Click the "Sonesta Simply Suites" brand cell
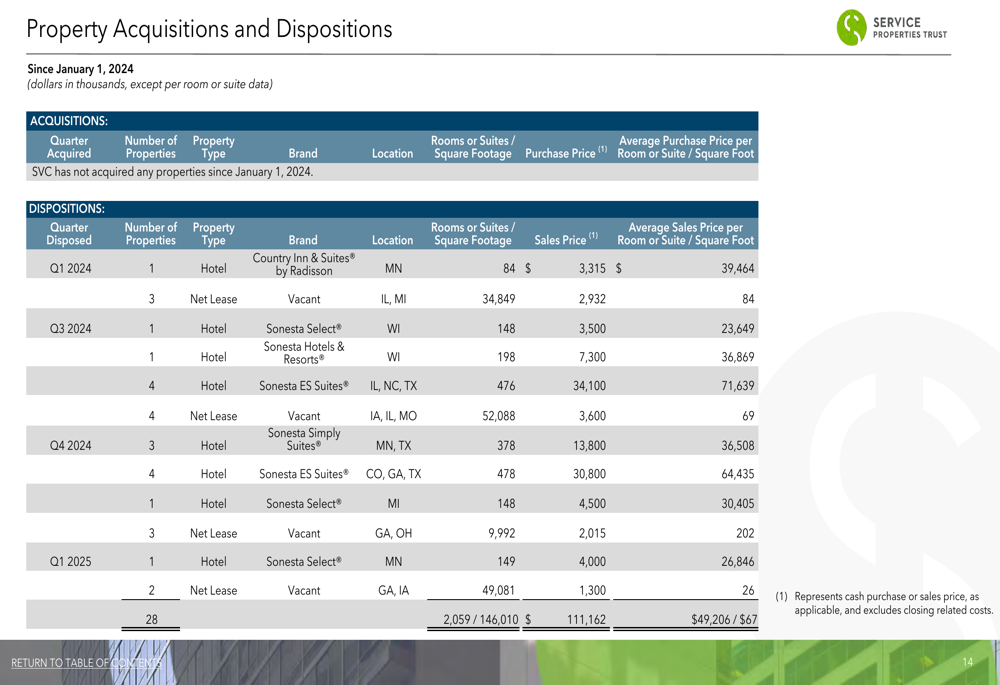Viewport: 1000px width, 685px height. coord(304,439)
